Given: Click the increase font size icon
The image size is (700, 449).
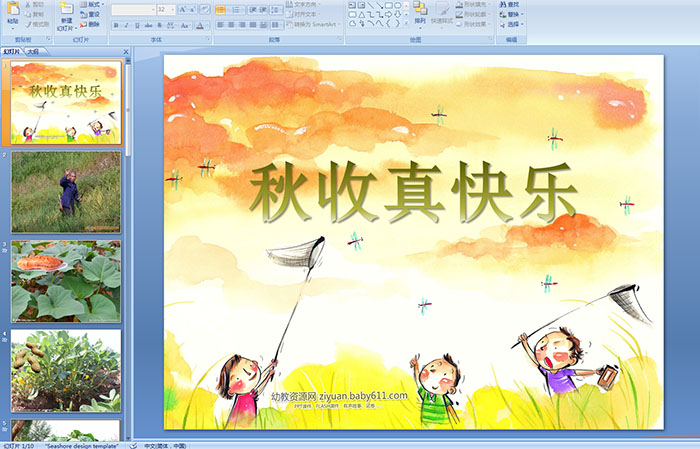Looking at the screenshot, I should tap(182, 9).
